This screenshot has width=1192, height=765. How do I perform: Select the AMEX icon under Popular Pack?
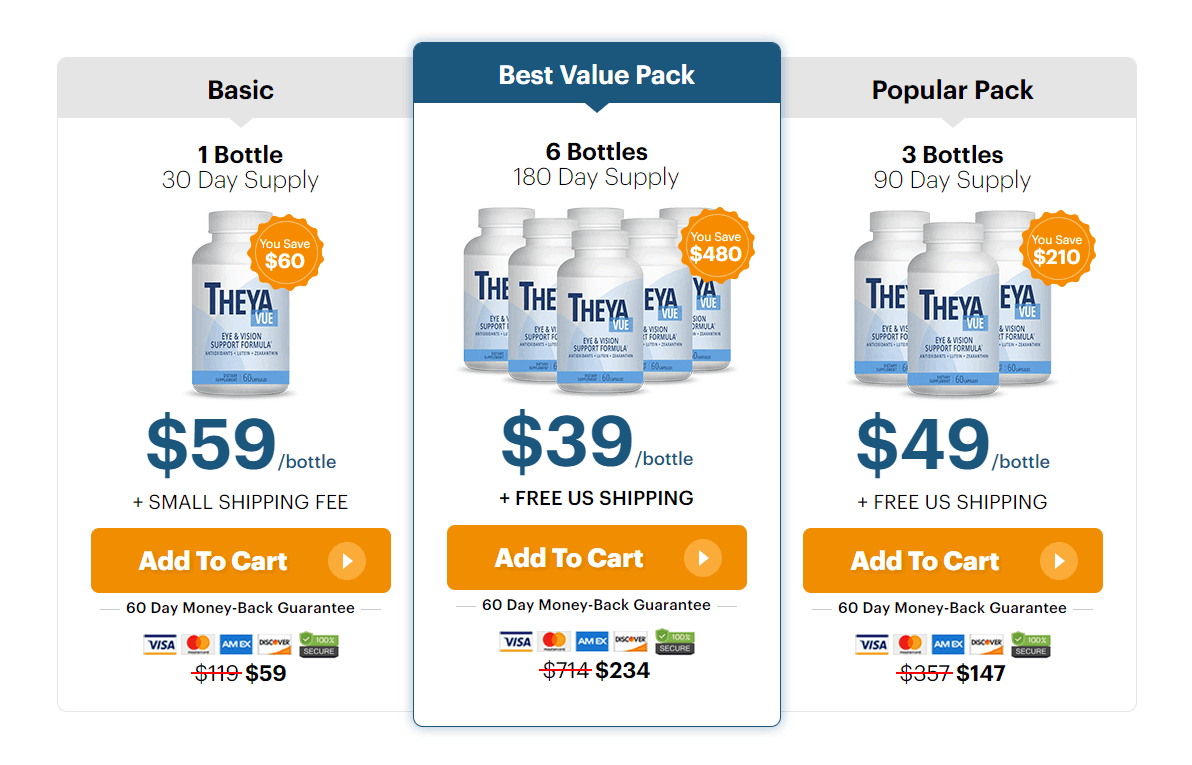point(947,646)
